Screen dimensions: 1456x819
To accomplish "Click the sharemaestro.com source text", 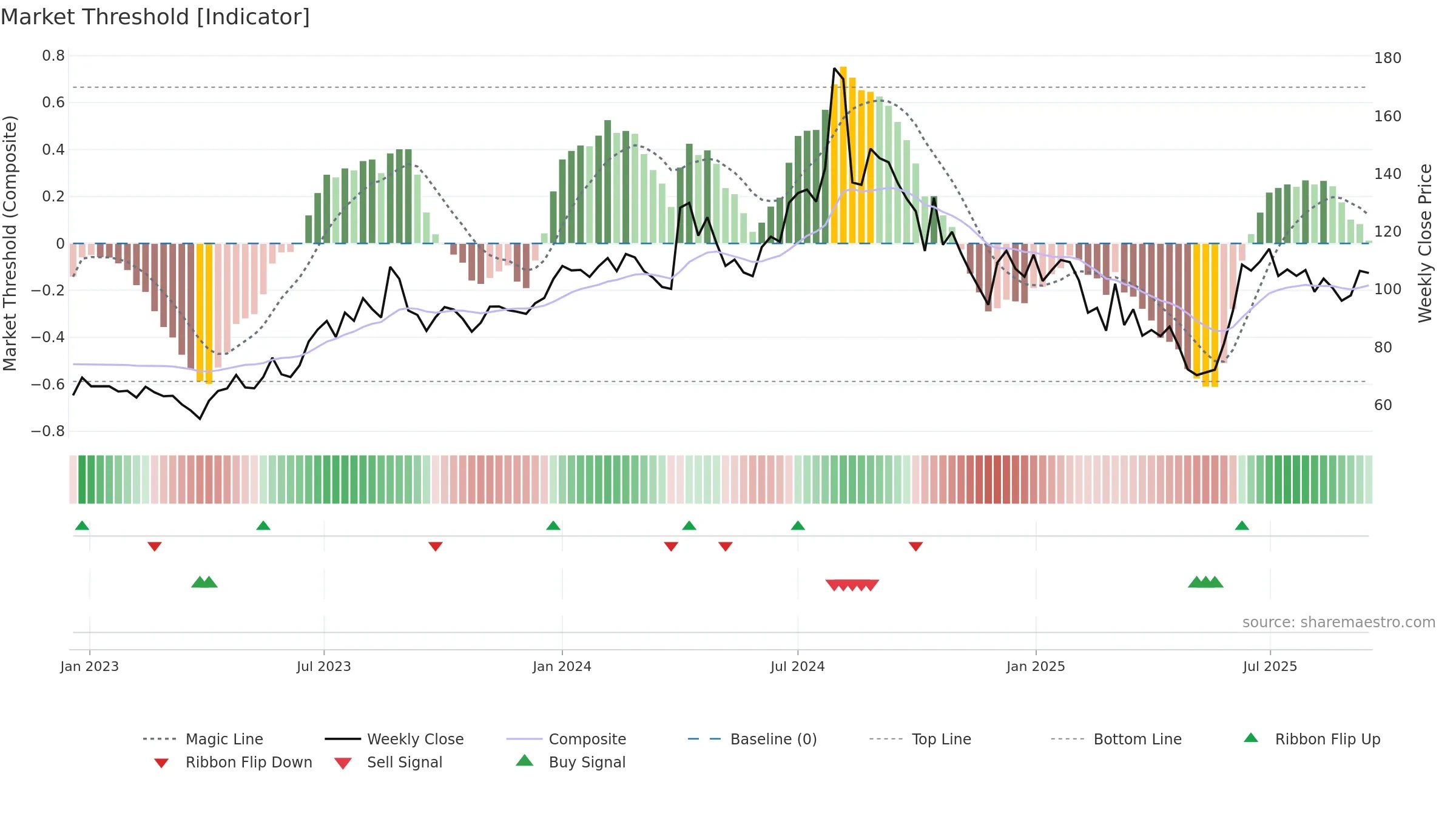I will coord(1339,622).
